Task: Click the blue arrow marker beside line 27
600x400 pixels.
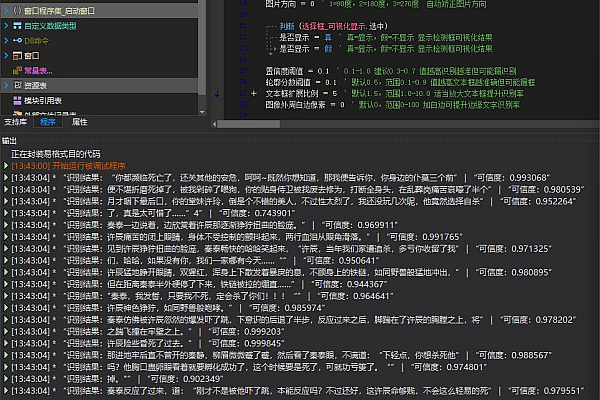Action: (217, 94)
